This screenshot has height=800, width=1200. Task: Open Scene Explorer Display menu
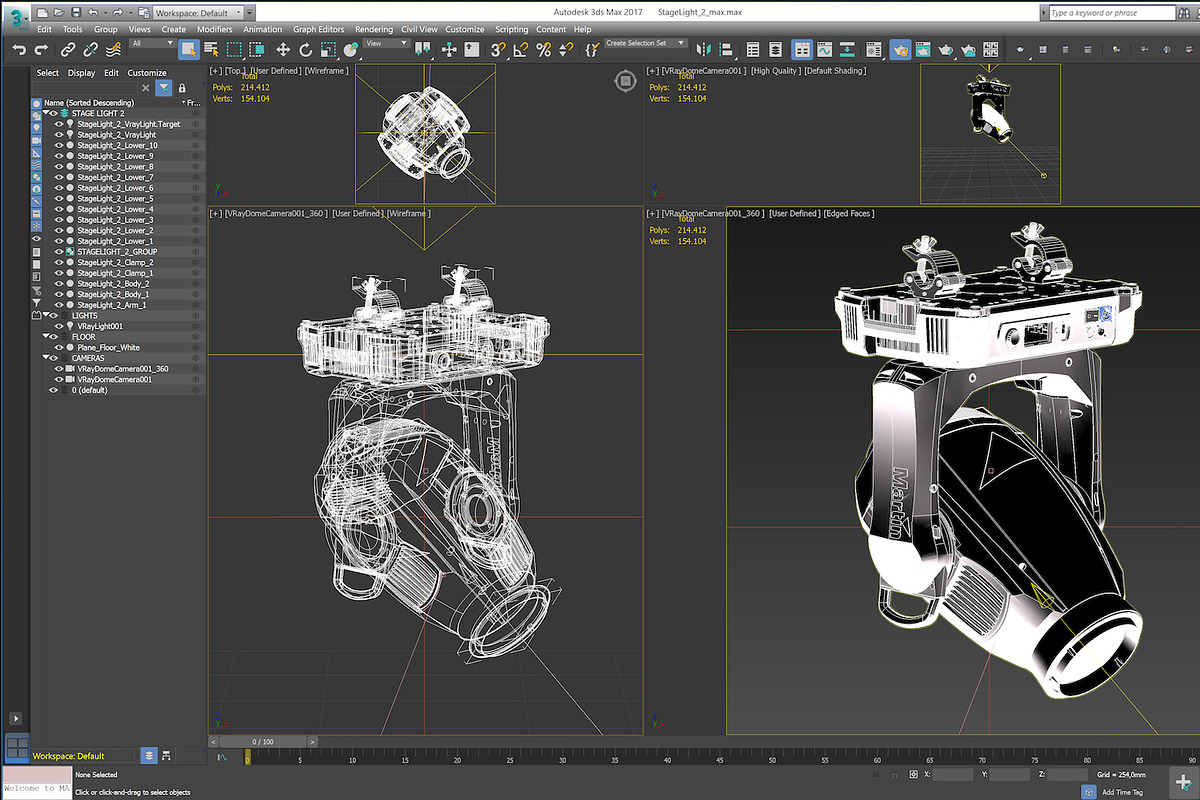click(82, 73)
